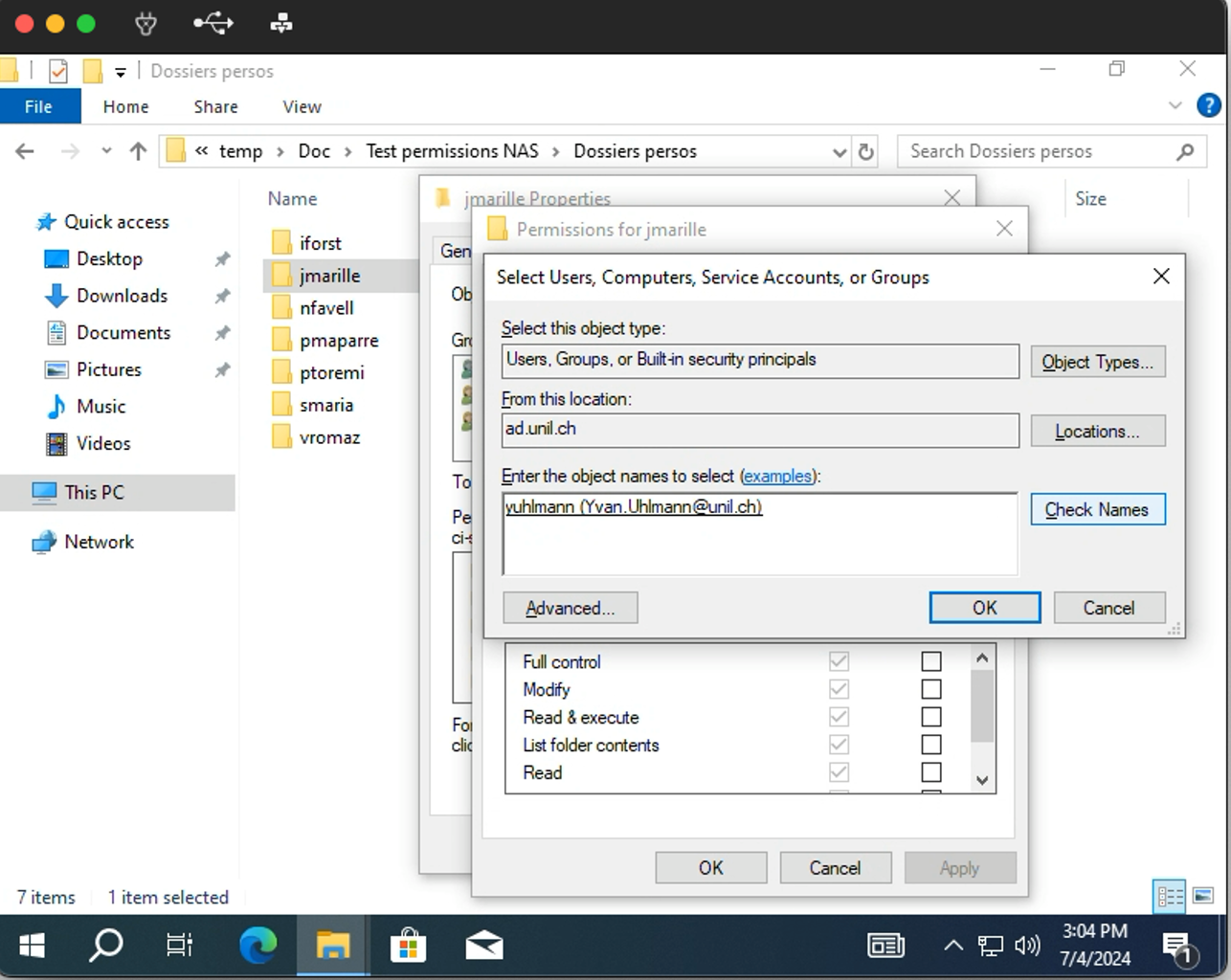
Task: Select Quick access in the navigation pane
Action: (x=116, y=221)
